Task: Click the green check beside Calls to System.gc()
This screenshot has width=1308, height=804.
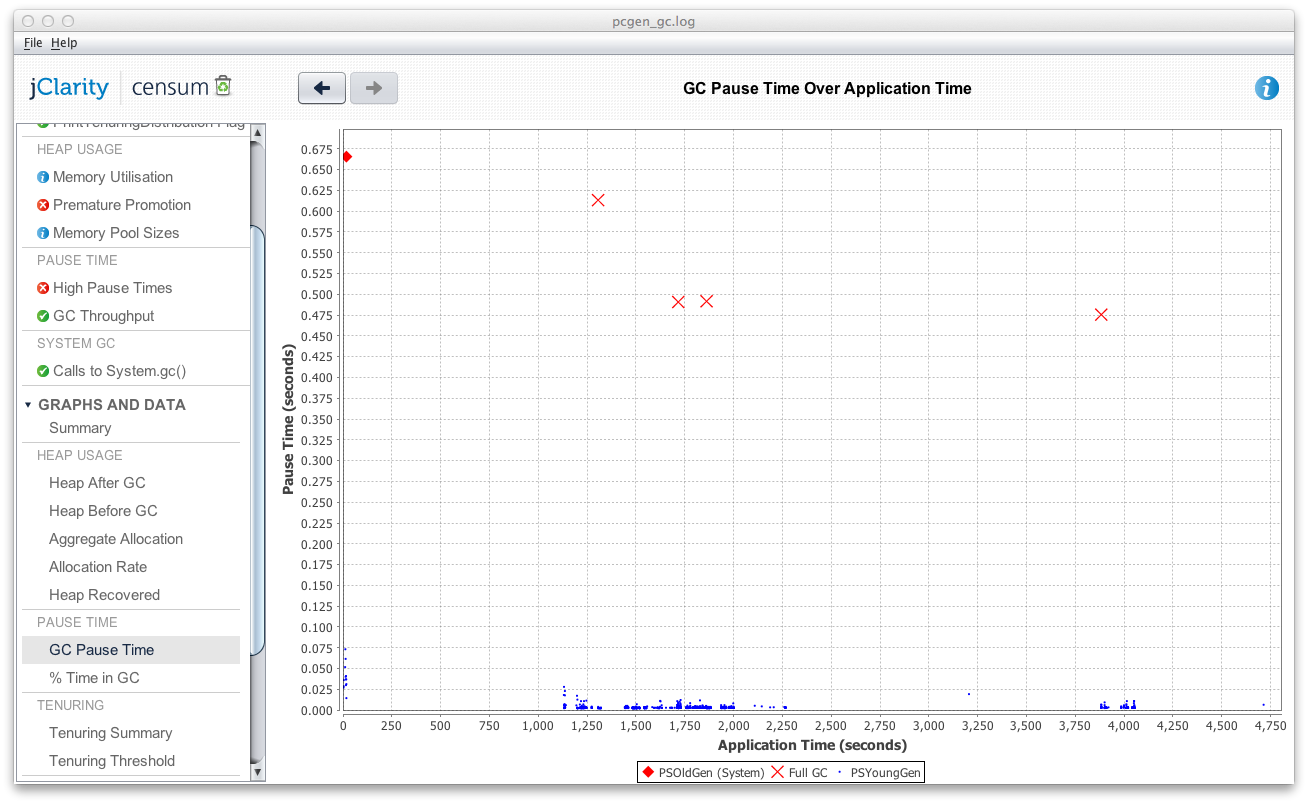Action: pos(43,371)
